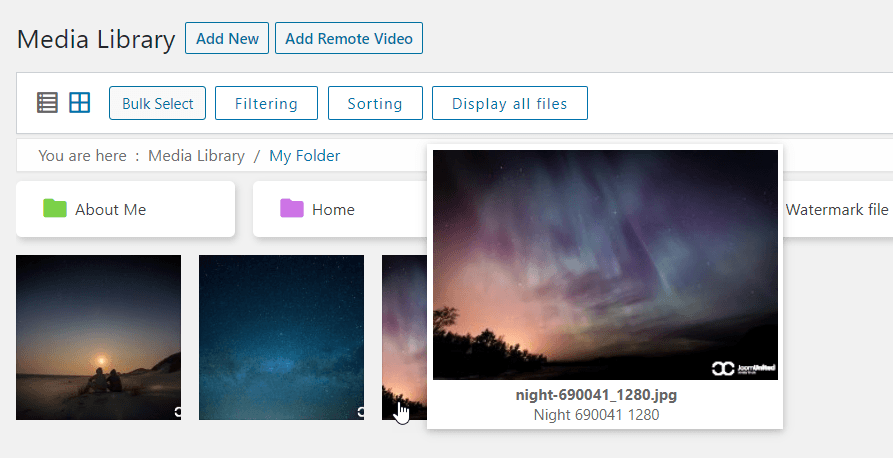Image resolution: width=893 pixels, height=458 pixels.
Task: Open the Sorting dropdown
Action: pyautogui.click(x=375, y=103)
